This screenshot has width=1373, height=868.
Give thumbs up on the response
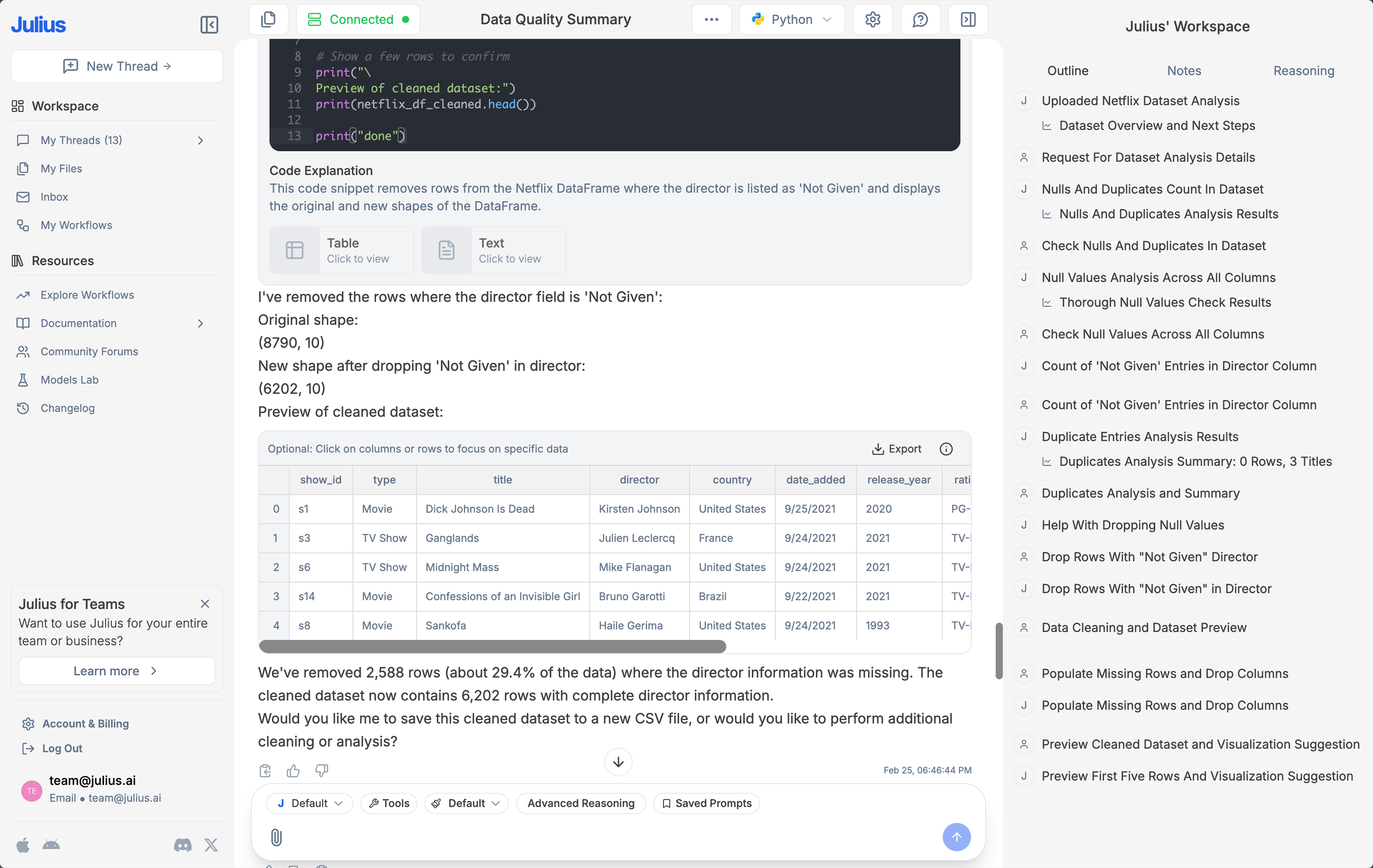(x=293, y=770)
